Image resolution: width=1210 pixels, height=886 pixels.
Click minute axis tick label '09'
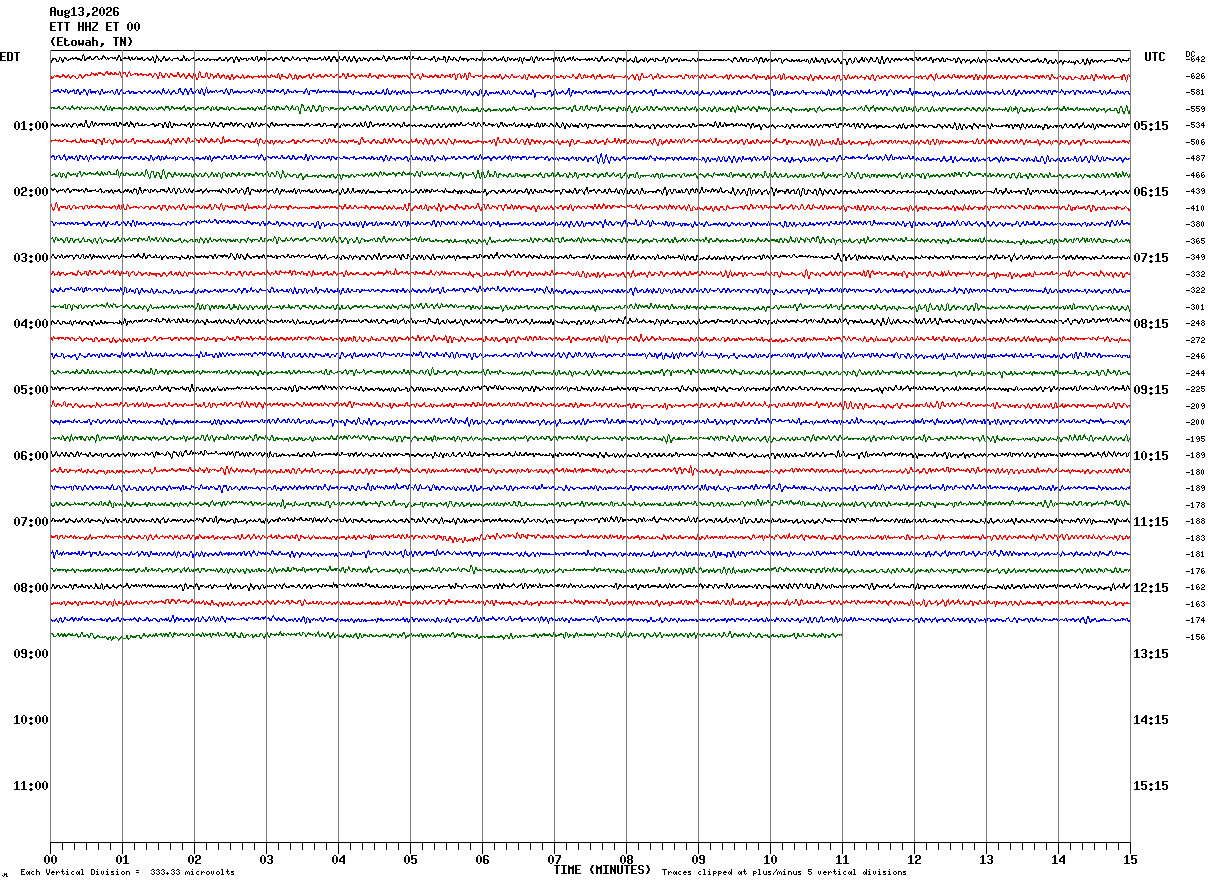[x=698, y=859]
